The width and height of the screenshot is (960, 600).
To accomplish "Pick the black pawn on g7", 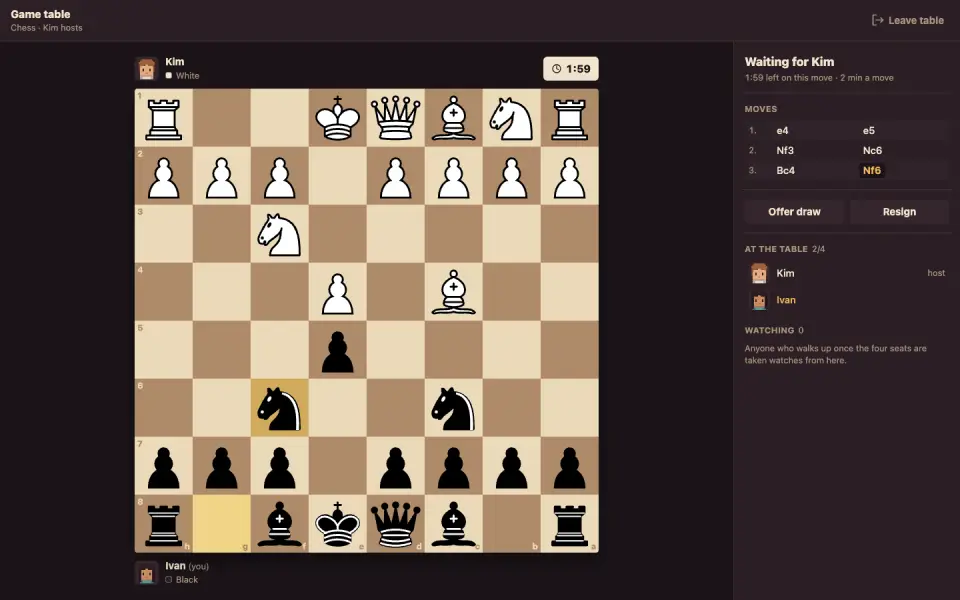I will 222,468.
